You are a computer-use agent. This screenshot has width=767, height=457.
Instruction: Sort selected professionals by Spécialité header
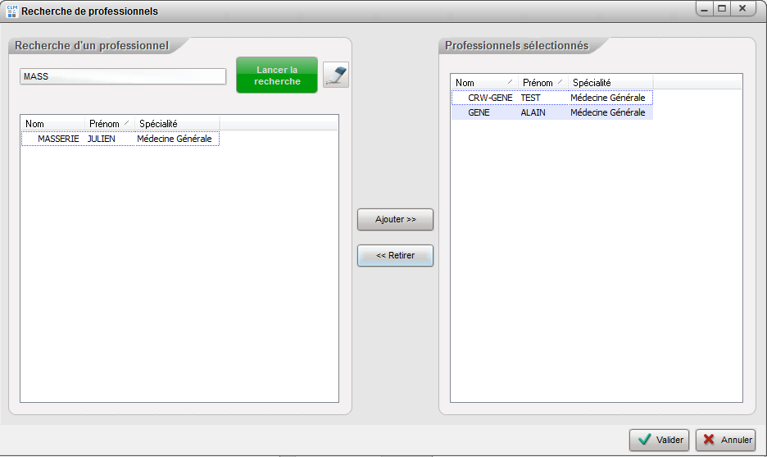[608, 82]
